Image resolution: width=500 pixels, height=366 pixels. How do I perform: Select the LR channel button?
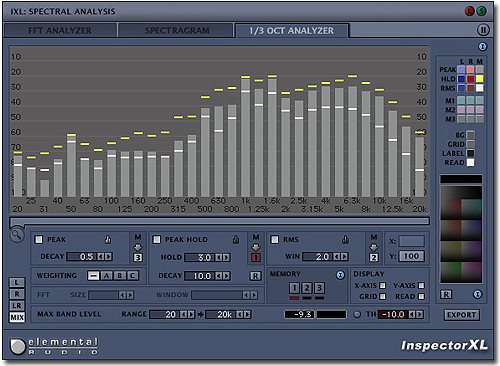pyautogui.click(x=17, y=306)
